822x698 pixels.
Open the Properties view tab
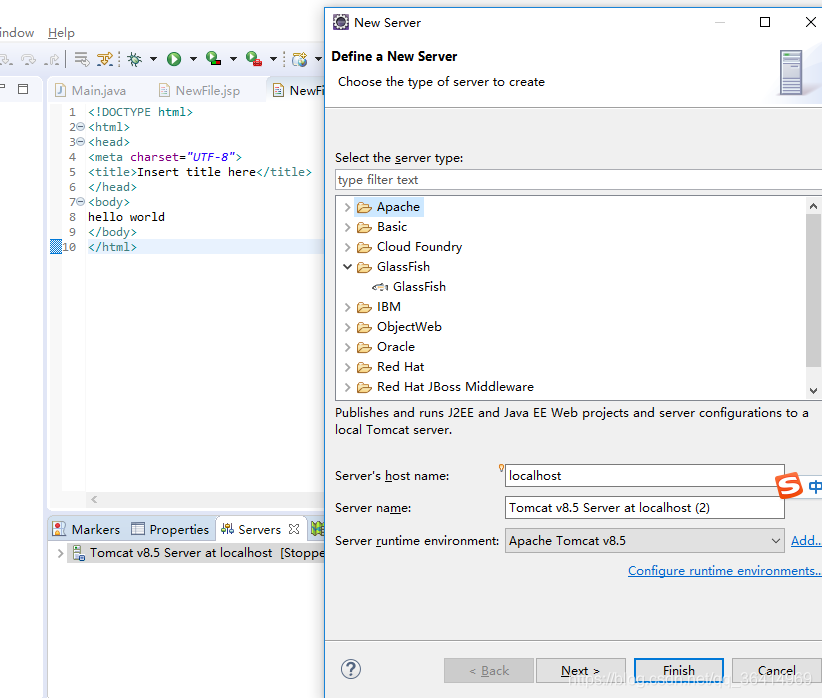pyautogui.click(x=170, y=529)
